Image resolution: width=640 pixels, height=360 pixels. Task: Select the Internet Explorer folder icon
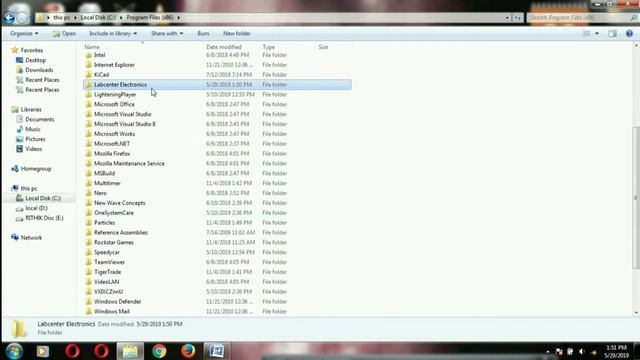[x=89, y=64]
